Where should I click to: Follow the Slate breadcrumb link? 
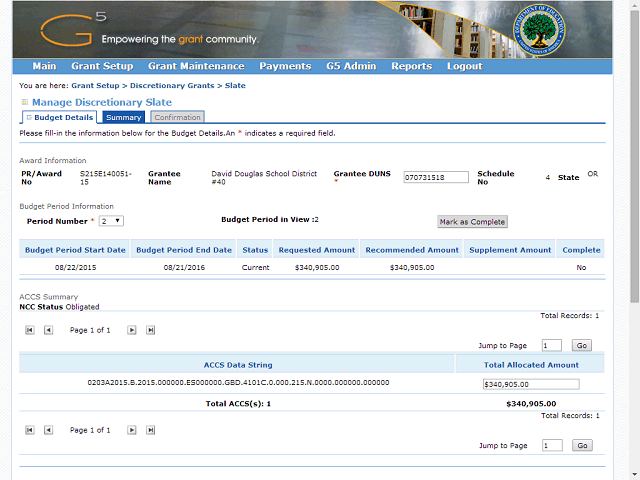tap(235, 85)
